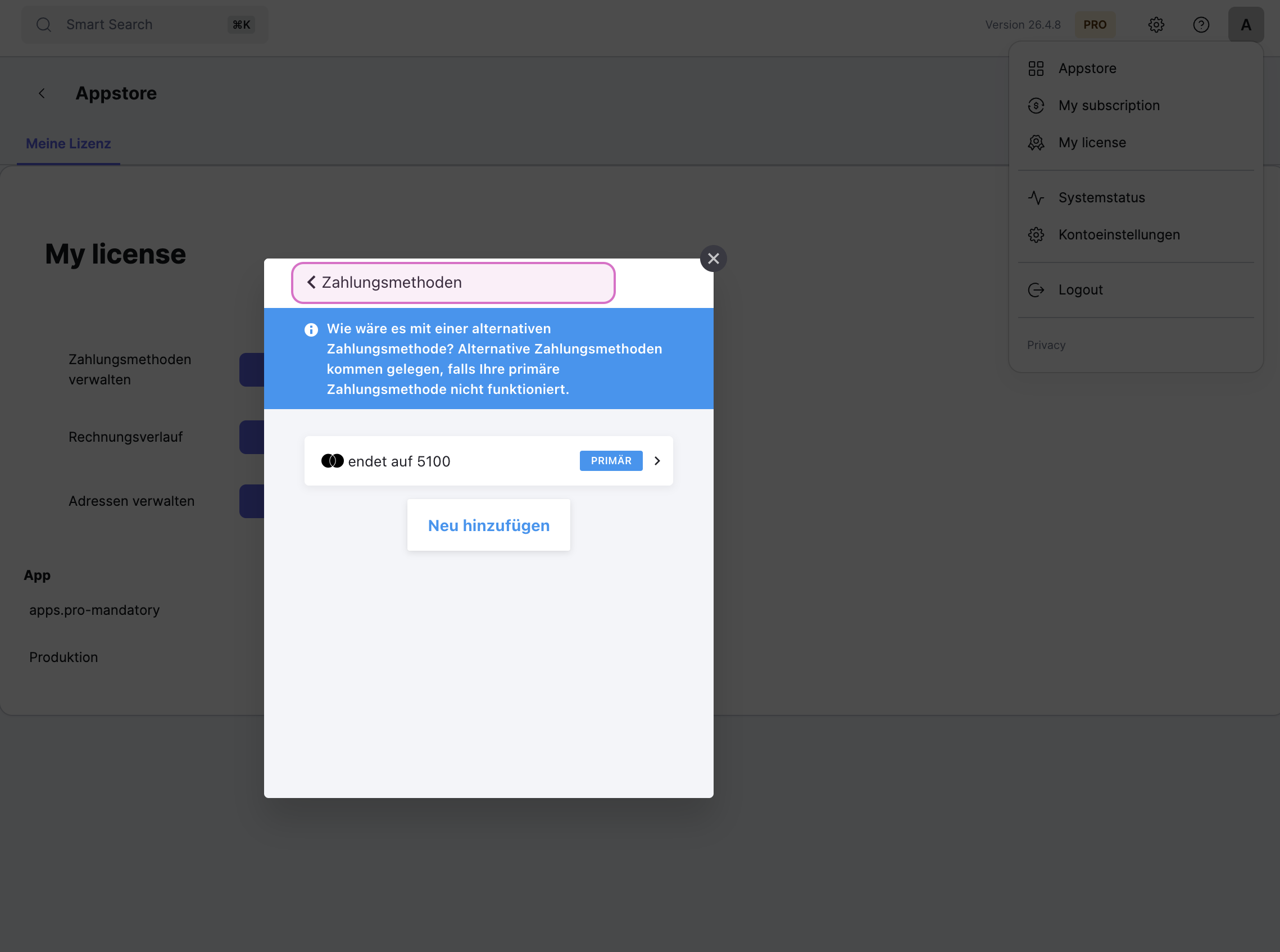This screenshot has height=952, width=1280.
Task: Click the card brand icon beside 5100
Action: pos(333,461)
